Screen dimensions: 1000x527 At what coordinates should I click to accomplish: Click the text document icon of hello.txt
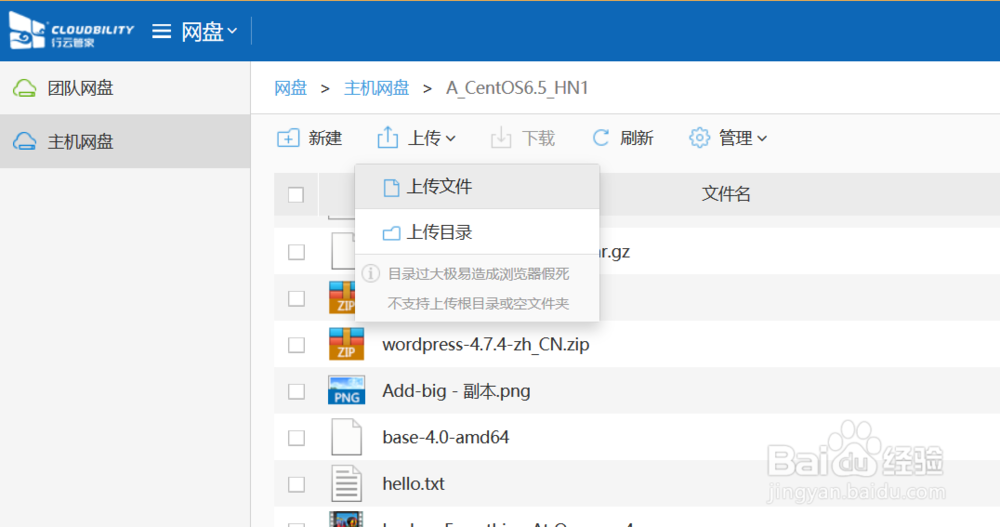click(x=346, y=484)
